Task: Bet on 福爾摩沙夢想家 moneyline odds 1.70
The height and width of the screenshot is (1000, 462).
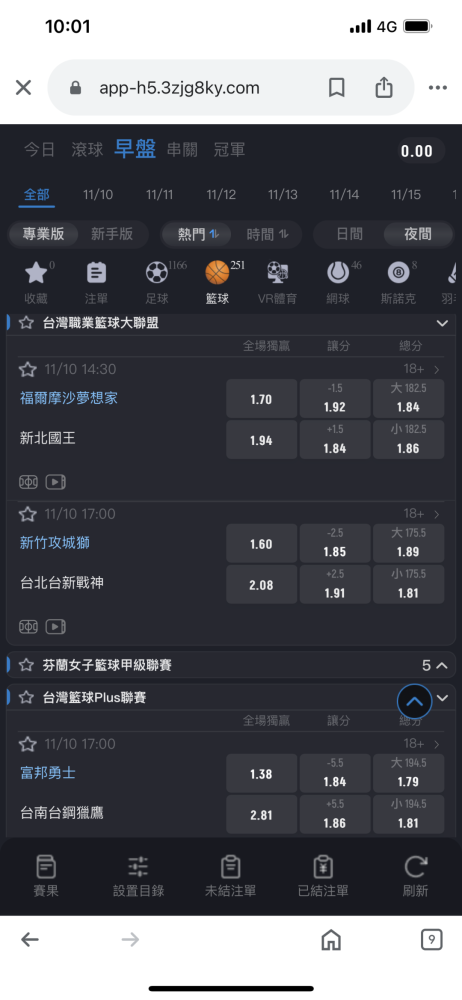Action: pyautogui.click(x=262, y=399)
